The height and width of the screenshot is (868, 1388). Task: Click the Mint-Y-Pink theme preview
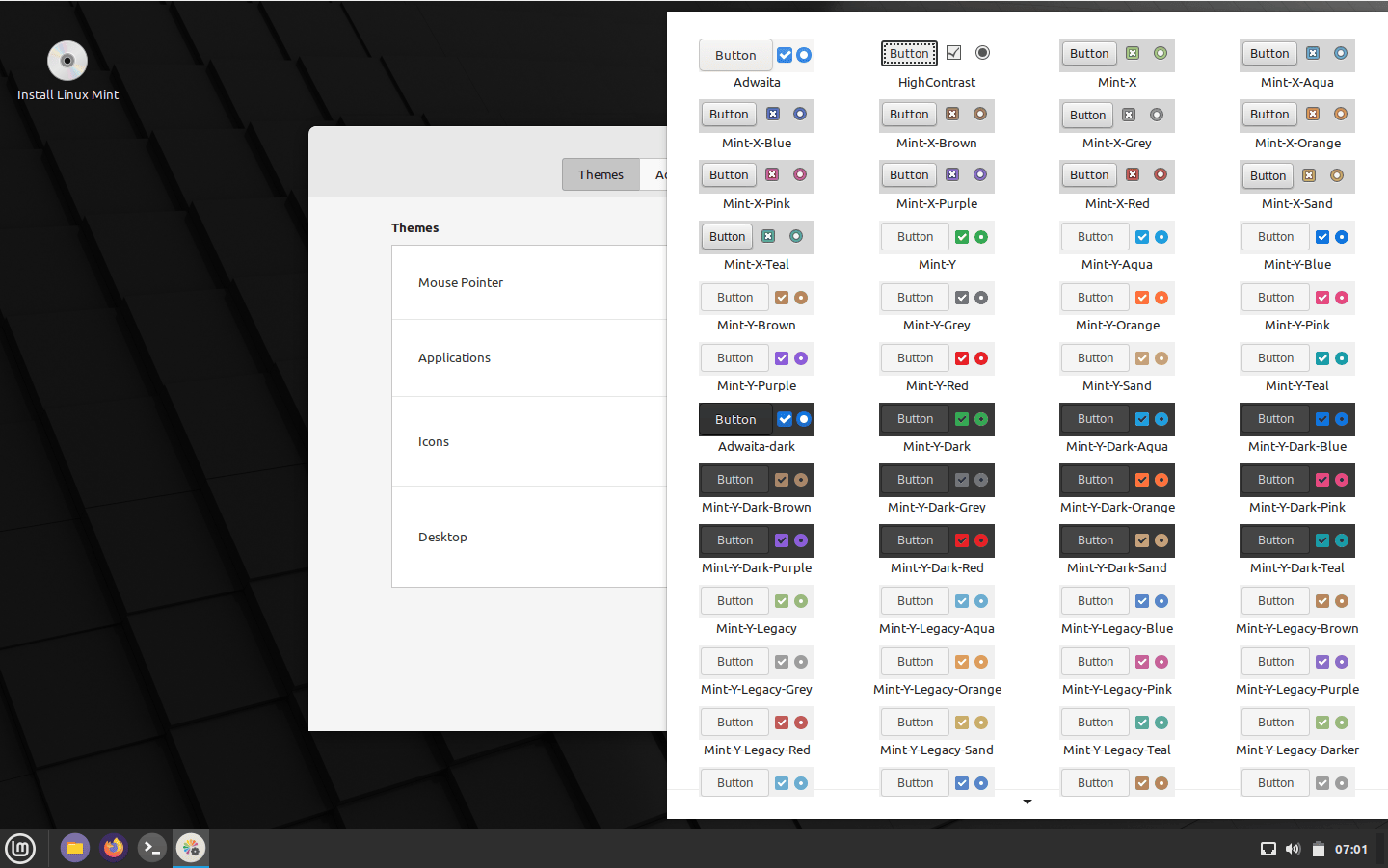pyautogui.click(x=1297, y=307)
